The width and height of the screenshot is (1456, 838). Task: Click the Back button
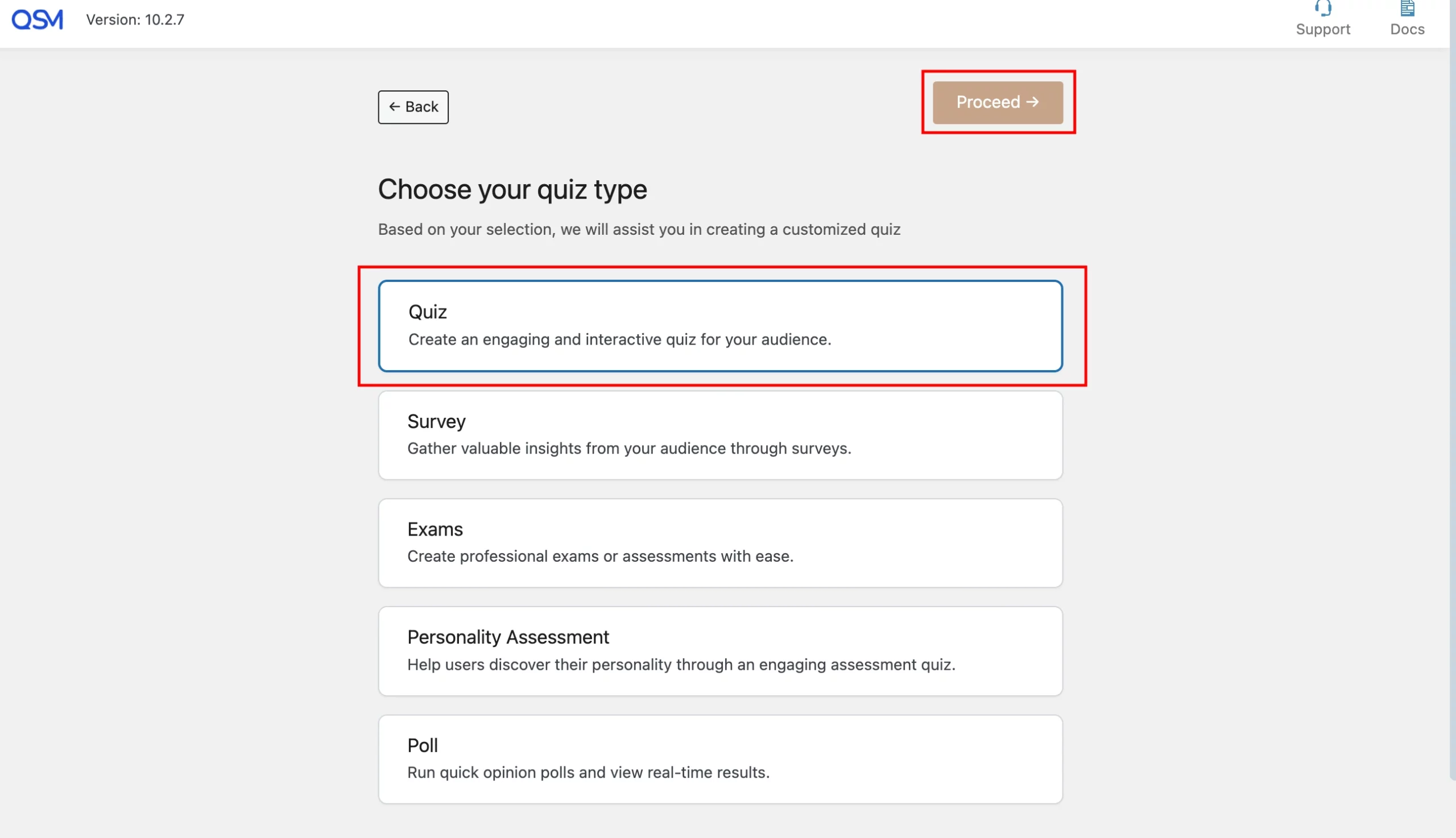tap(412, 106)
